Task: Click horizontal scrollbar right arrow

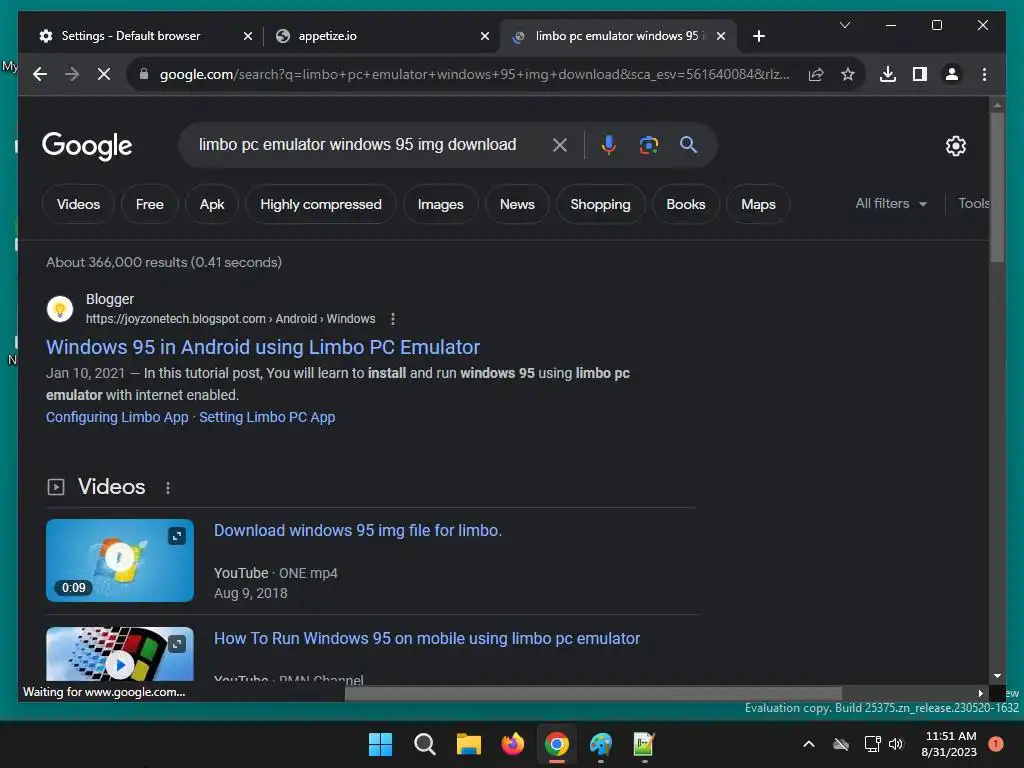Action: point(980,693)
